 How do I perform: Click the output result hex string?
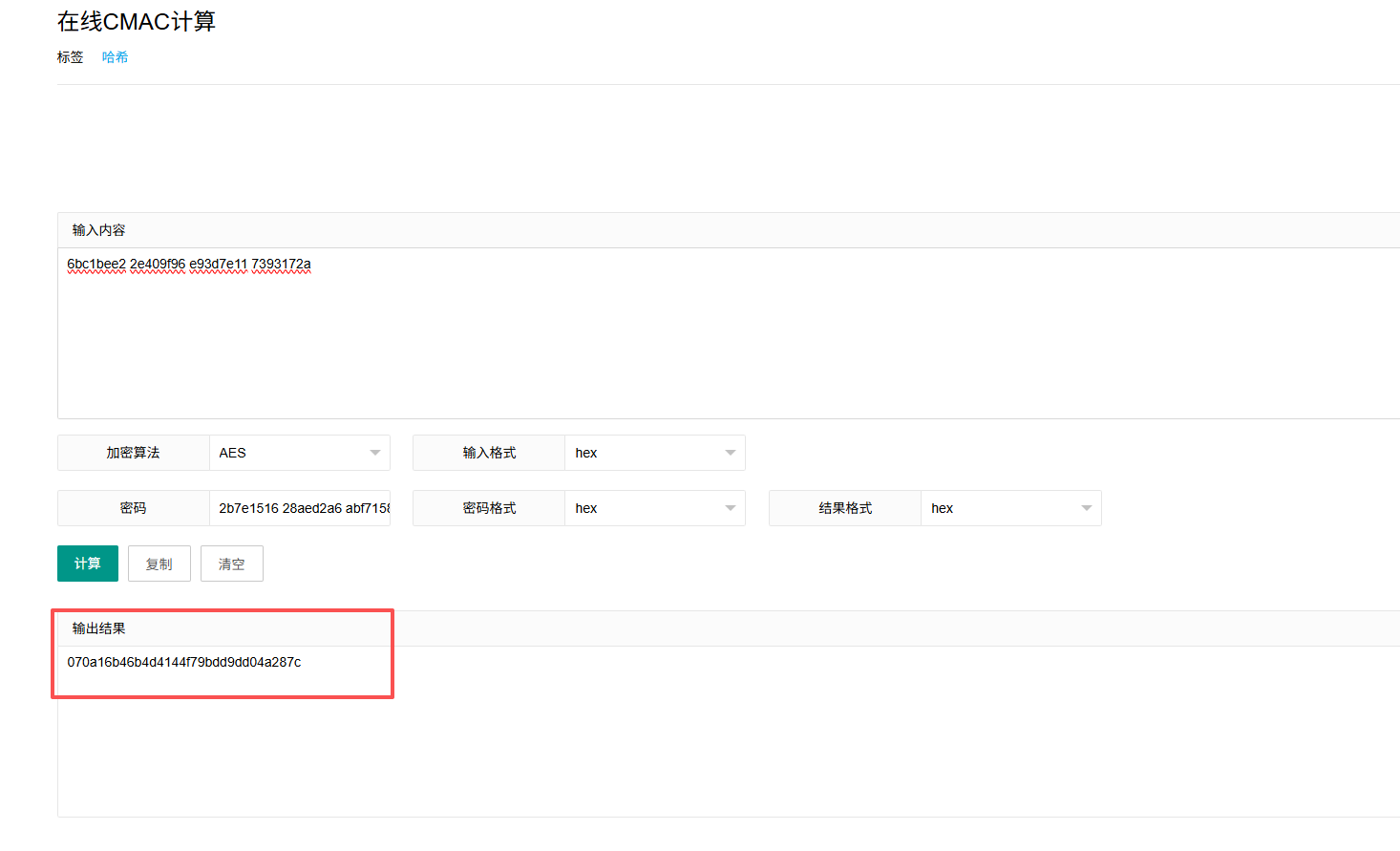(x=185, y=661)
